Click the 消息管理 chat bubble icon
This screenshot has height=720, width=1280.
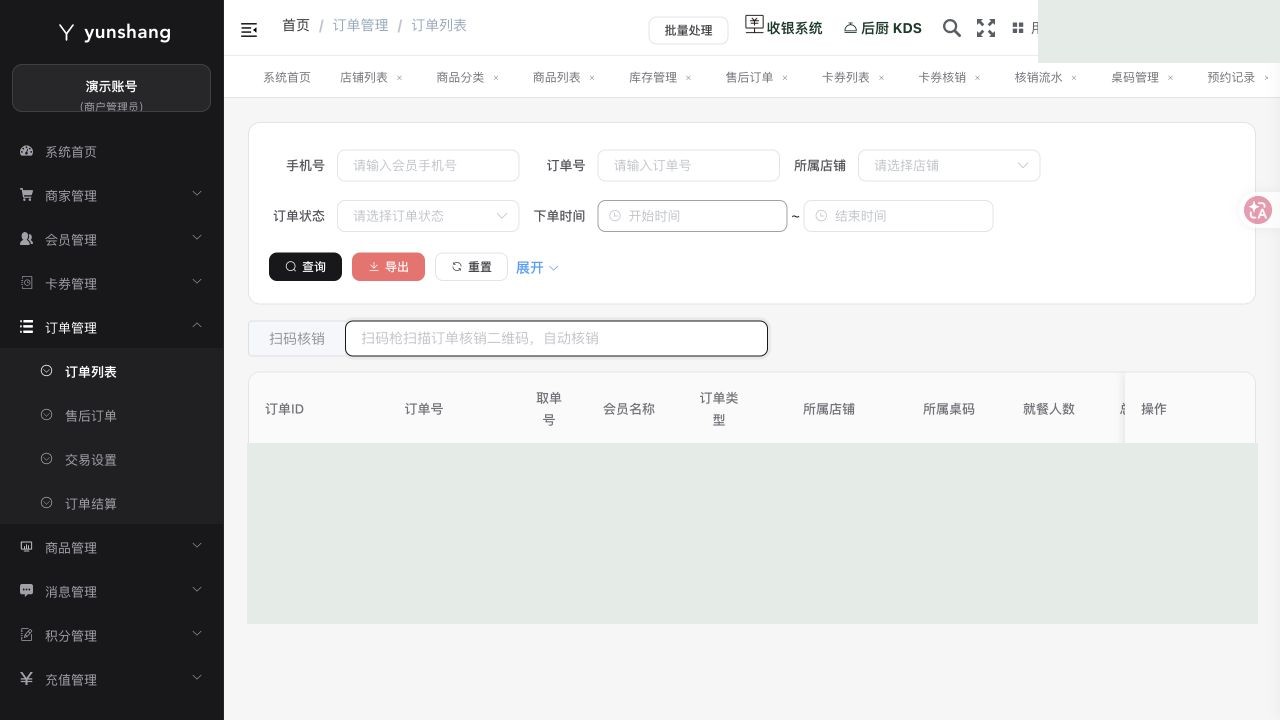point(27,591)
